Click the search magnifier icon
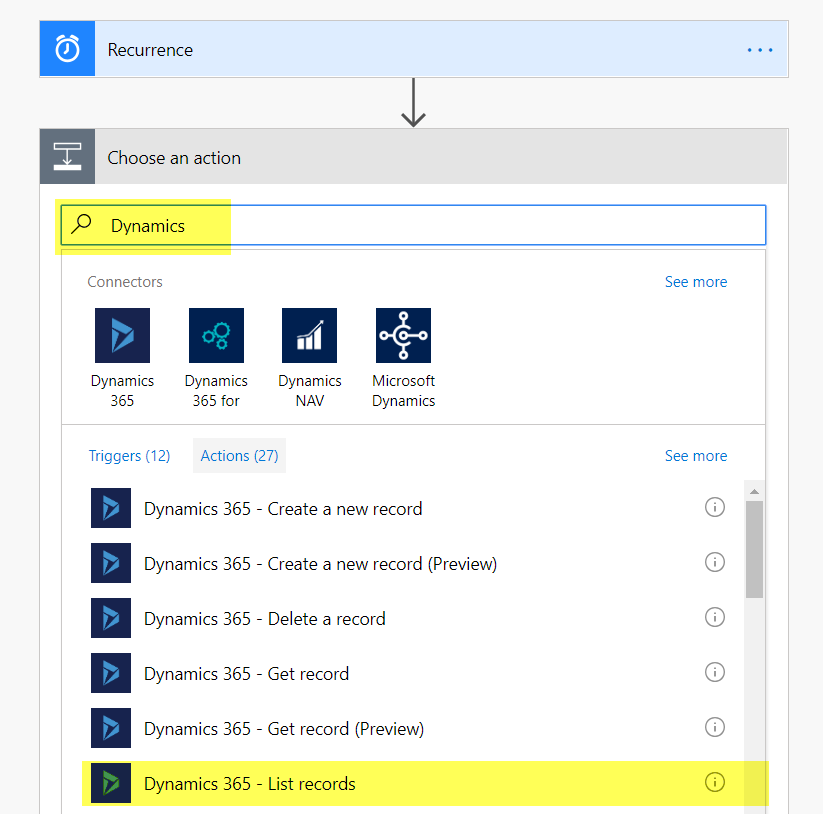This screenshot has height=814, width=823. pos(81,224)
